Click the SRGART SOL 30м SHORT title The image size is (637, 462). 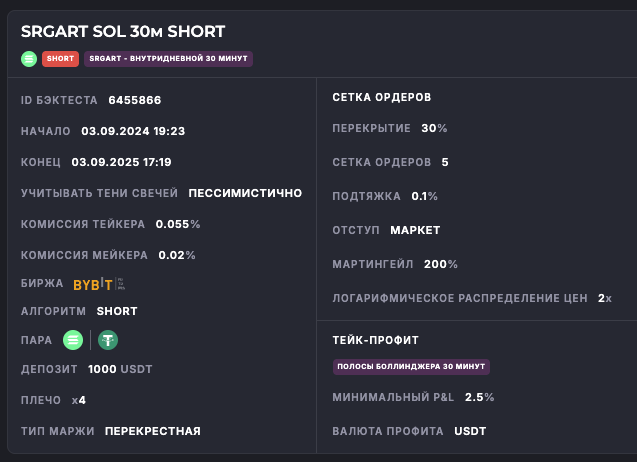[123, 32]
